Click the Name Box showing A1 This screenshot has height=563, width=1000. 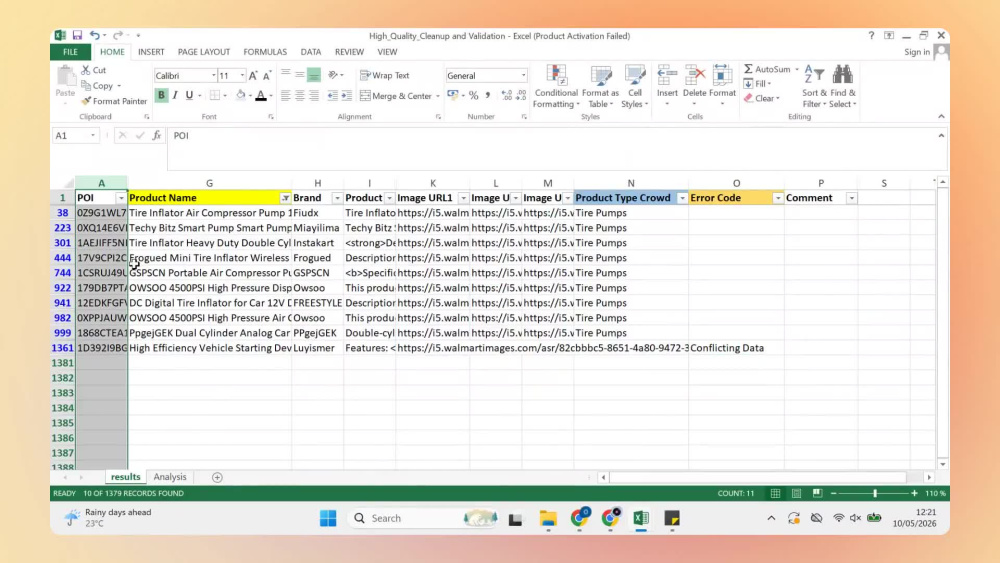coord(75,136)
